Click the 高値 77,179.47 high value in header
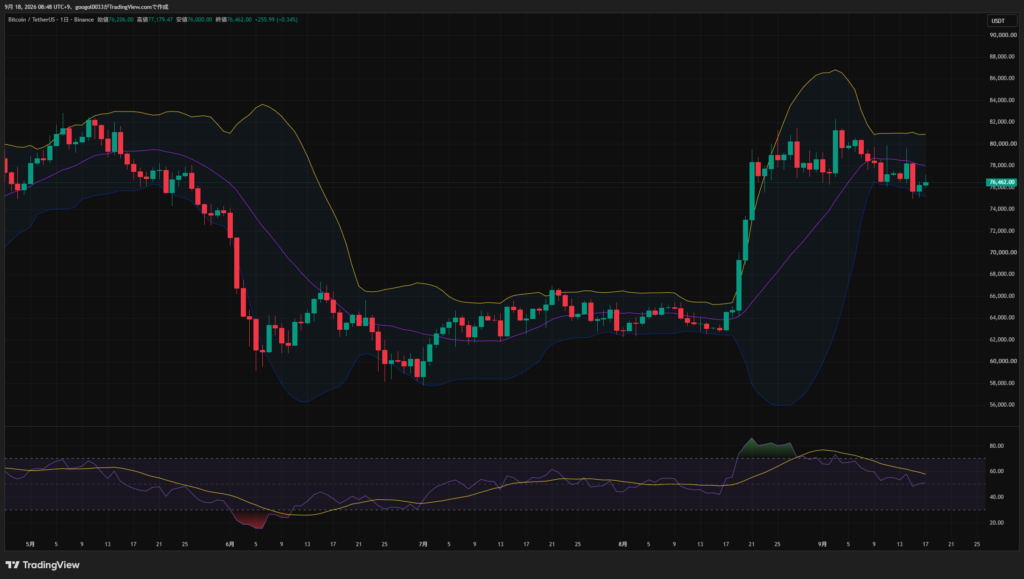This screenshot has height=579, width=1024. click(x=155, y=20)
